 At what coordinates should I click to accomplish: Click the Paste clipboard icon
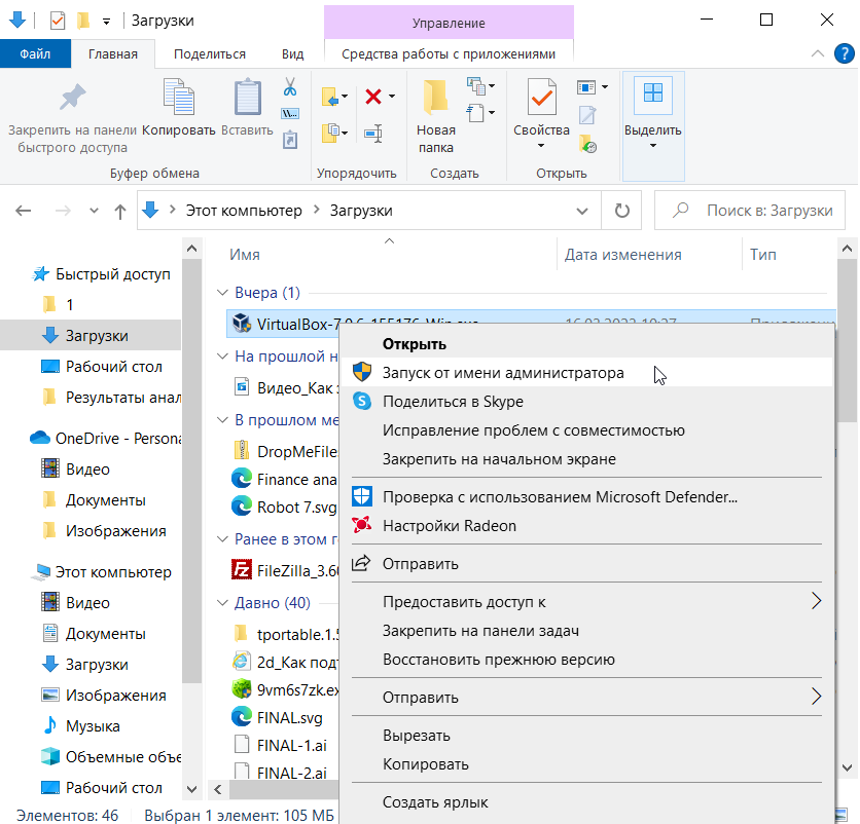click(x=247, y=100)
